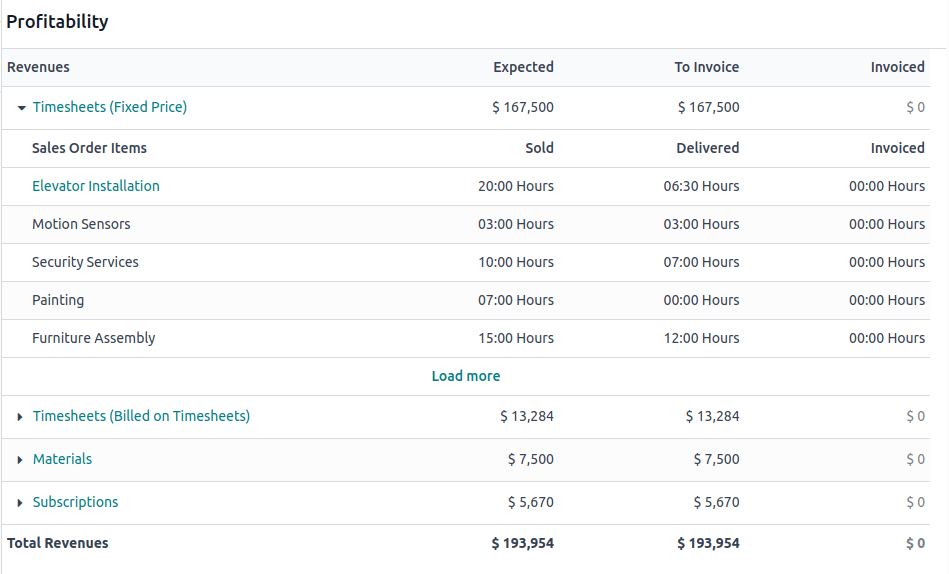Select the Security Services item name

tap(85, 262)
